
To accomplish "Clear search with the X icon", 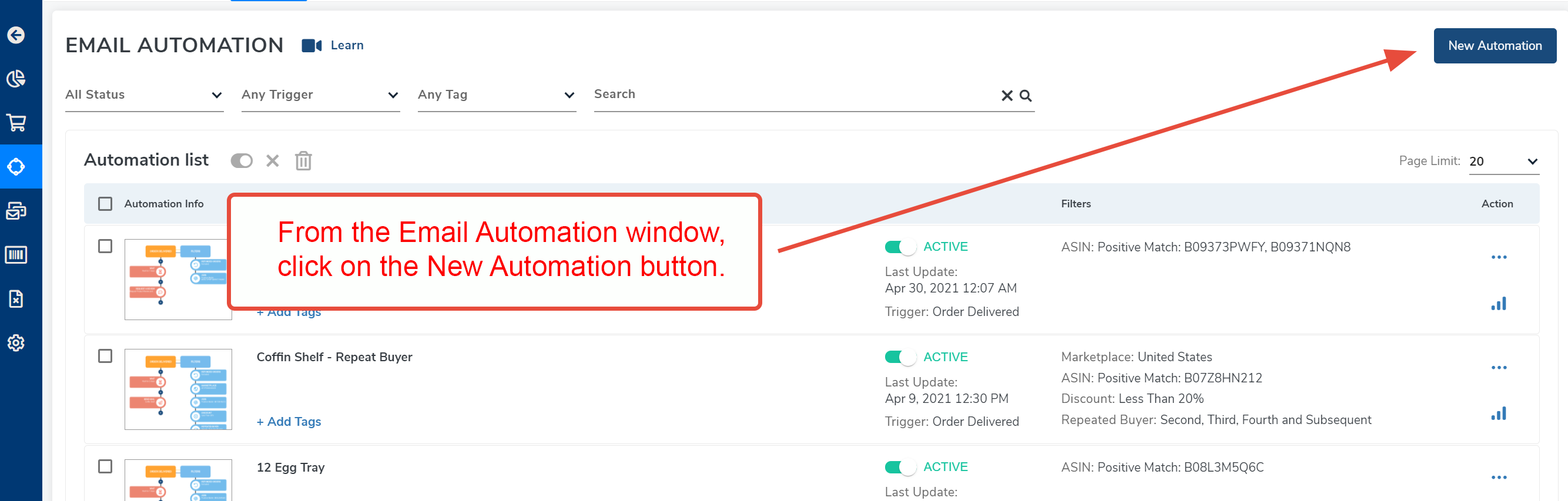I will tap(1007, 96).
